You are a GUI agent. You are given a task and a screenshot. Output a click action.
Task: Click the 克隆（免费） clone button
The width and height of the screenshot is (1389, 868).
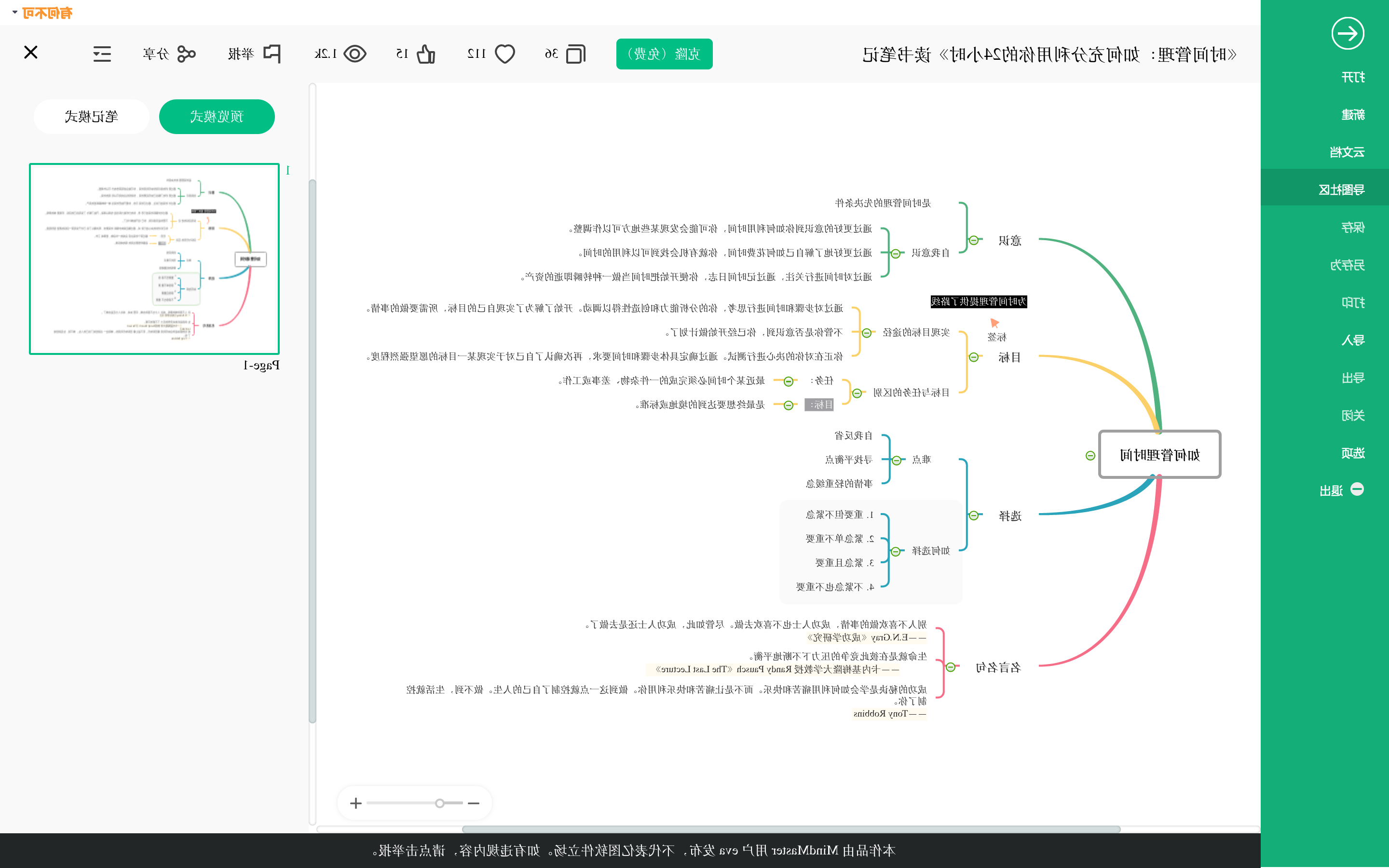tap(664, 54)
